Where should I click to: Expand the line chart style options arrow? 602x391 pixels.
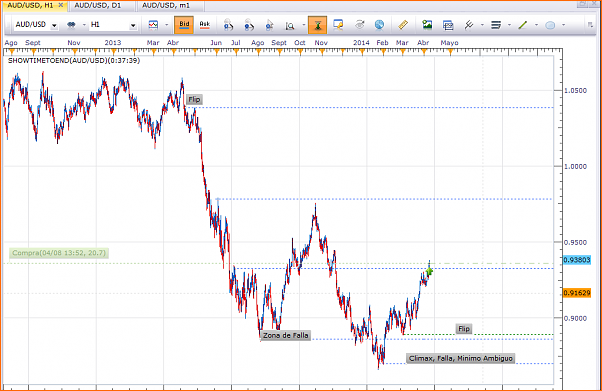pos(167,25)
